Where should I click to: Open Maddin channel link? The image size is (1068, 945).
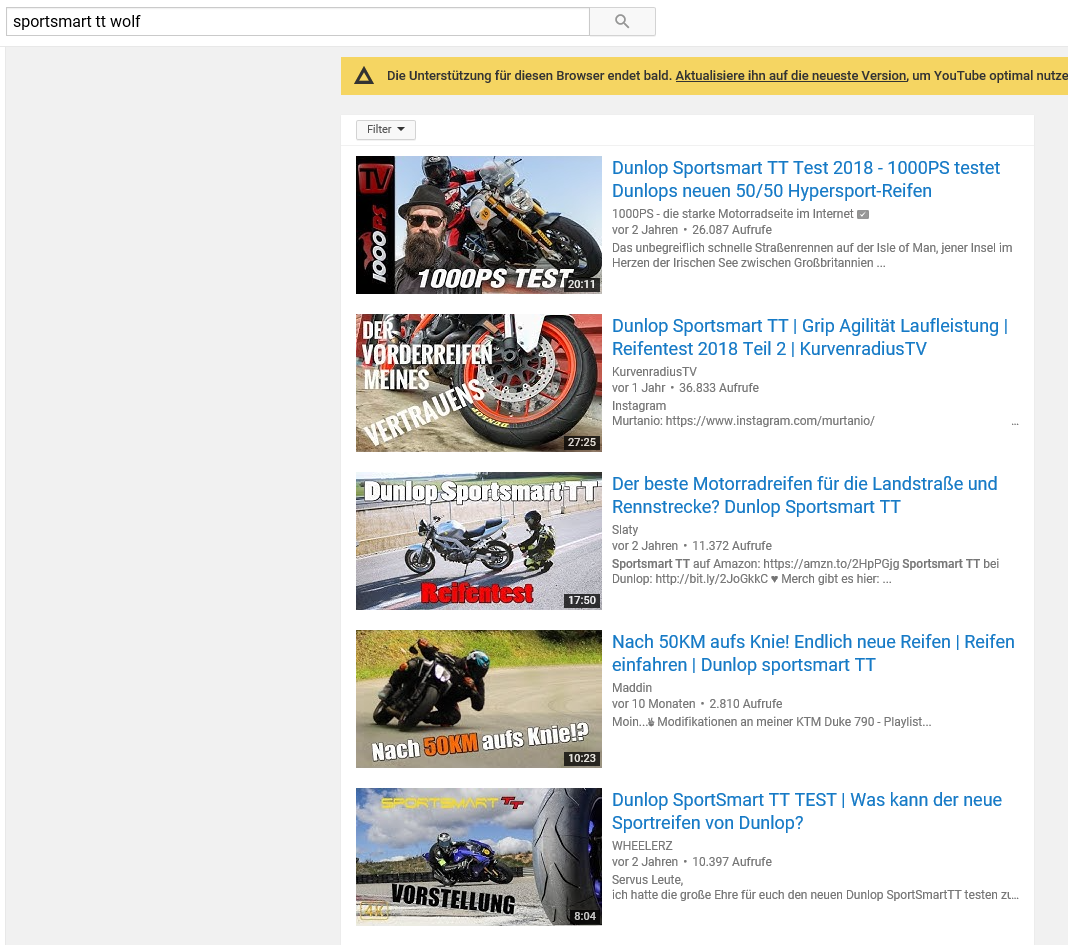click(x=631, y=688)
